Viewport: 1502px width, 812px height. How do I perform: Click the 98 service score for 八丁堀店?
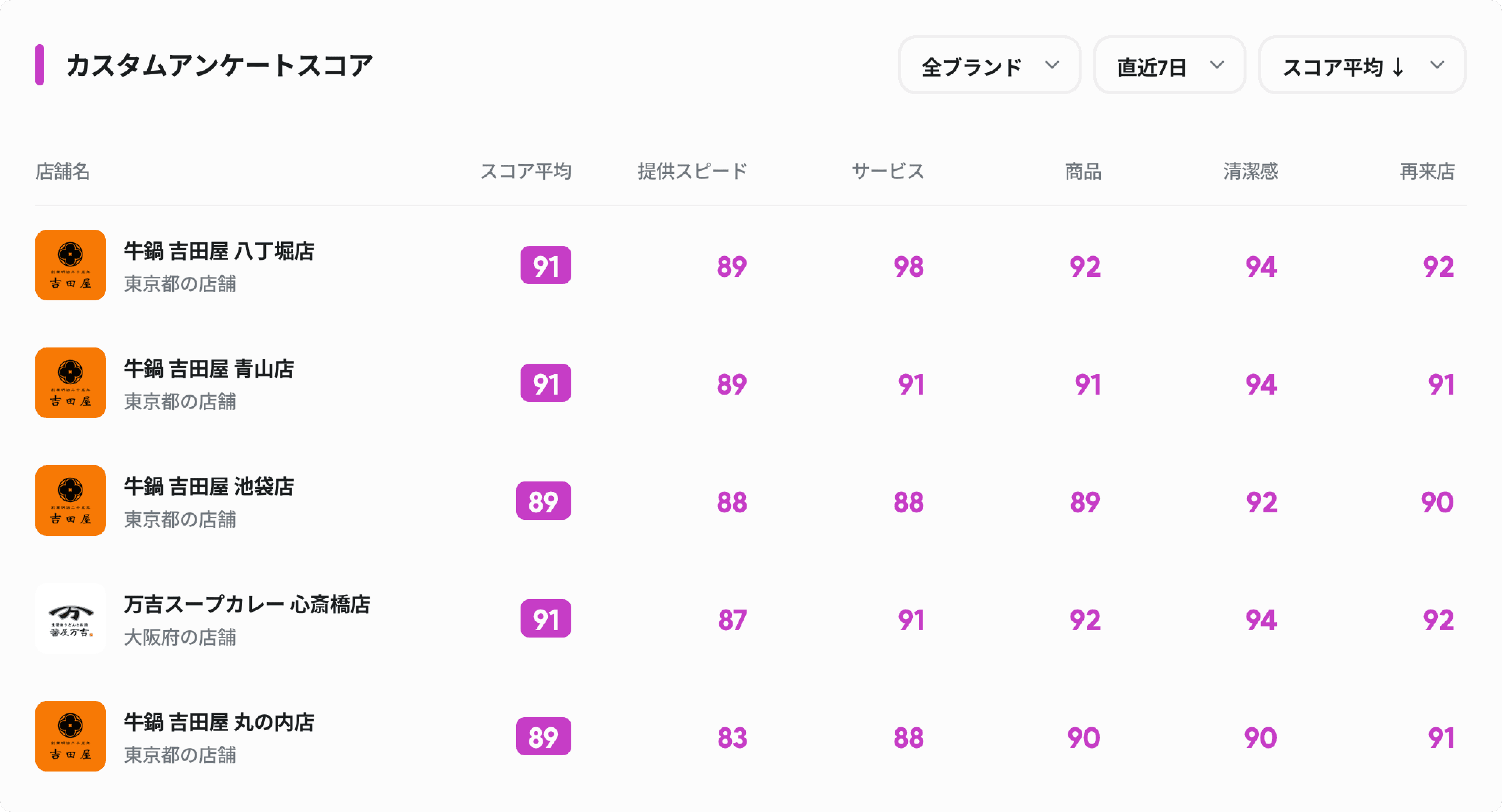point(909,267)
